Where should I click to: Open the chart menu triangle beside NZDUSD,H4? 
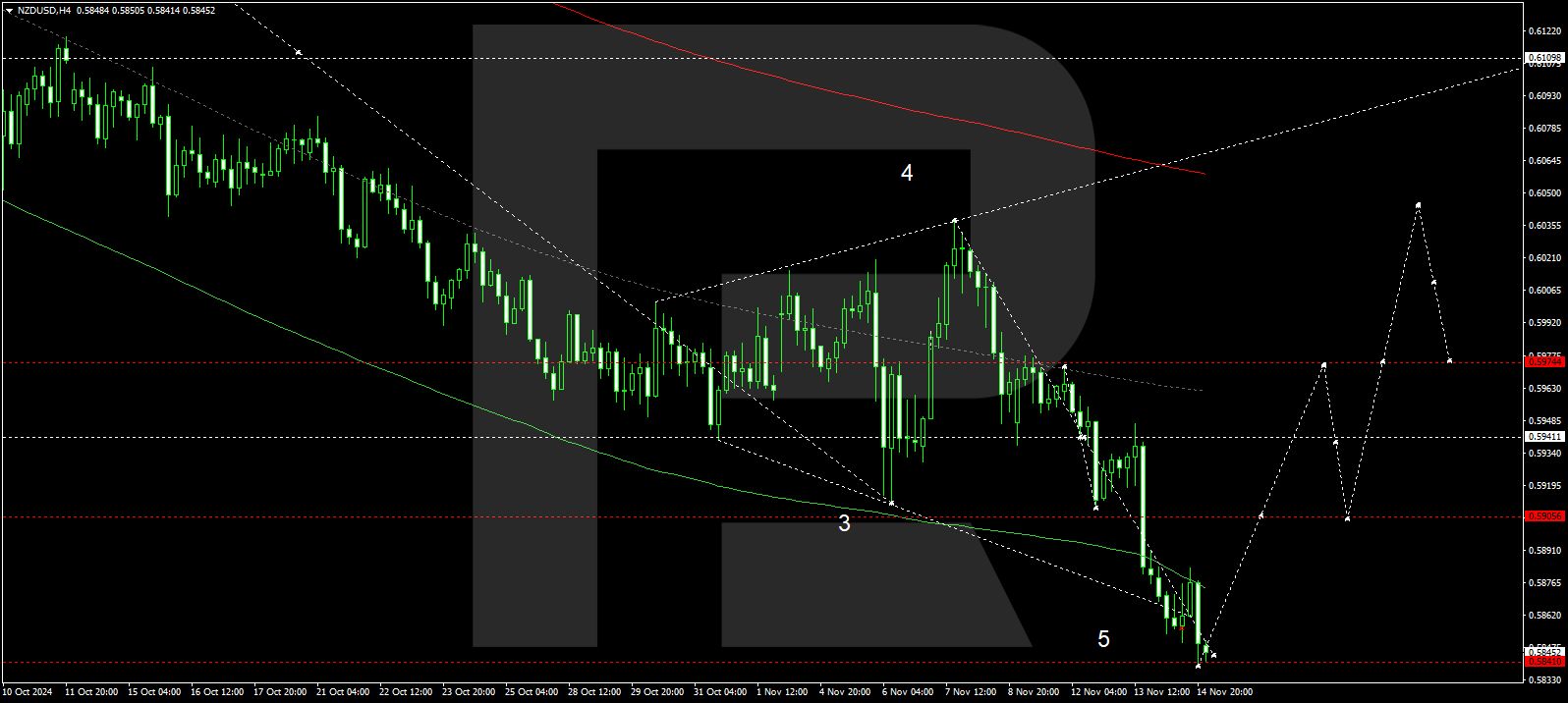(x=9, y=11)
